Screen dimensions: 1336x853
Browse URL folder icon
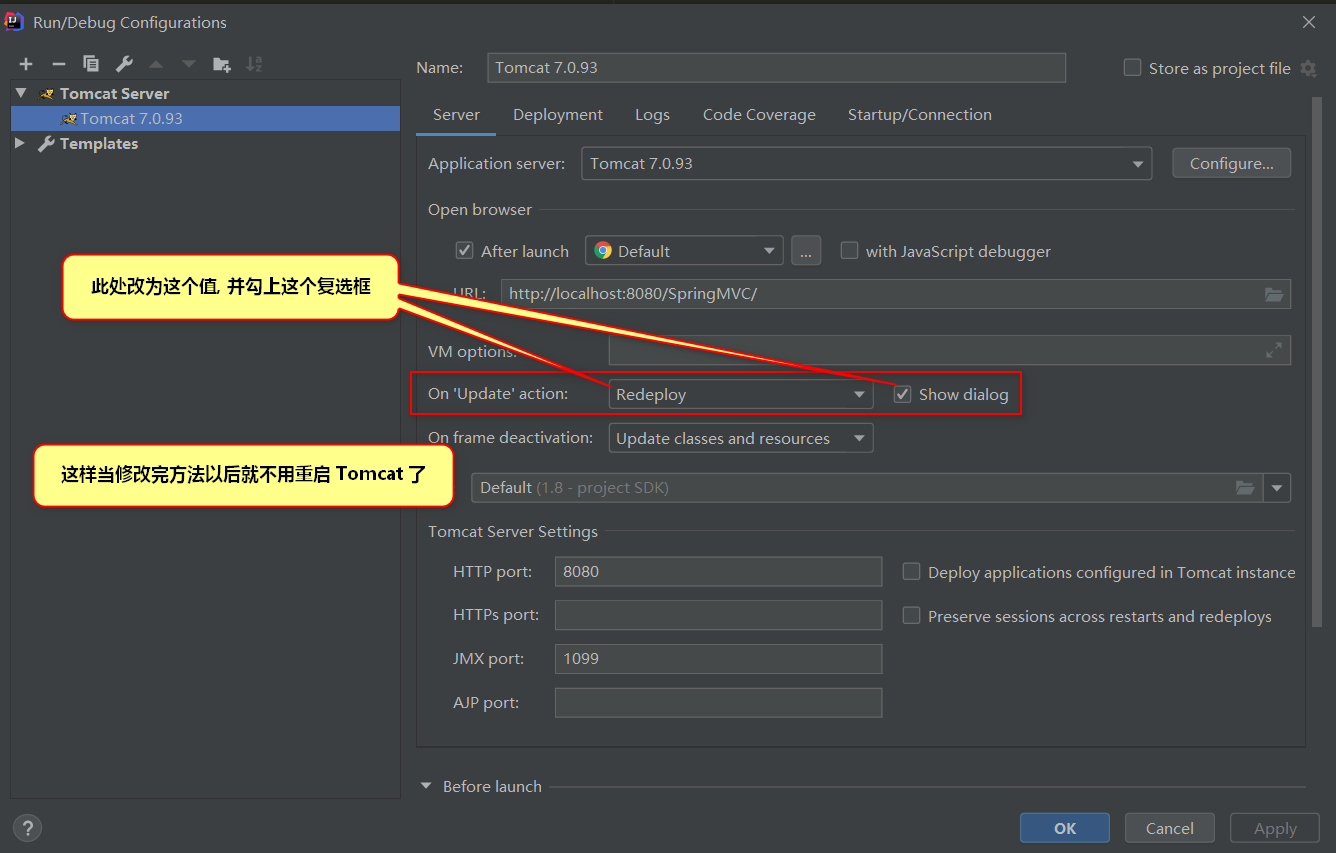(1273, 294)
